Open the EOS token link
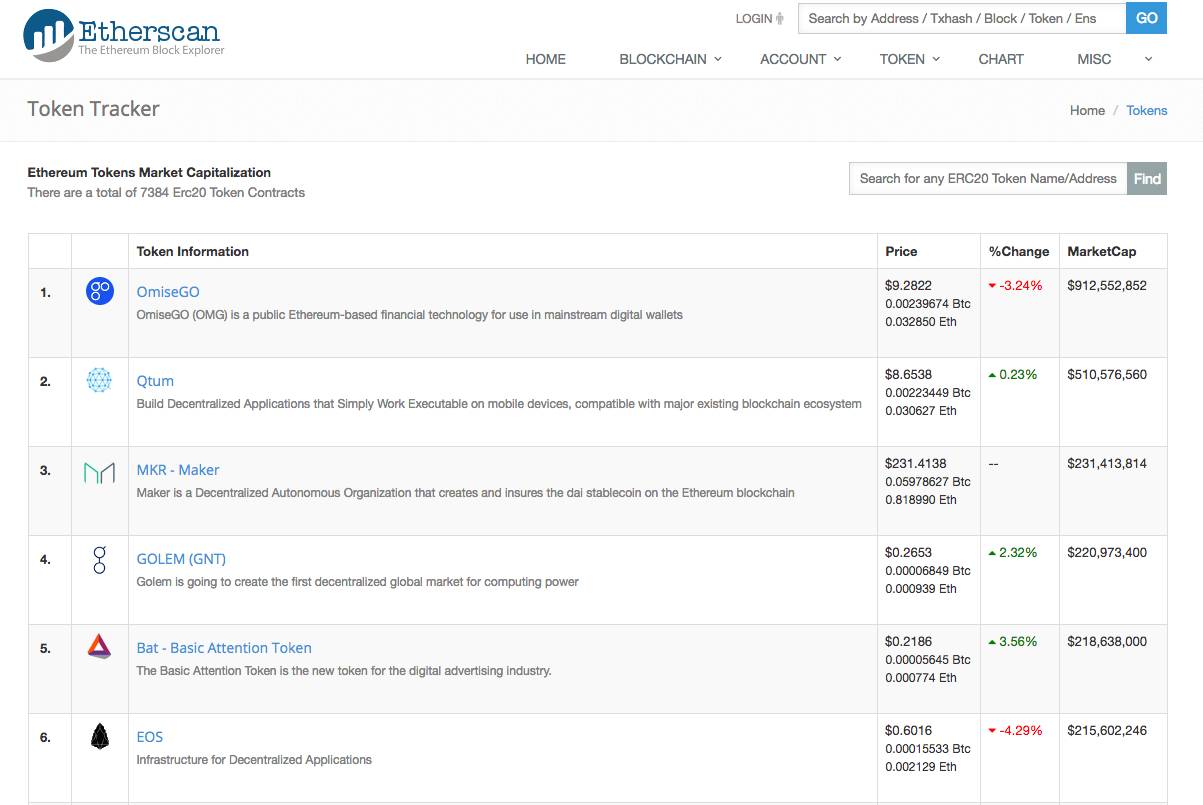Image resolution: width=1203 pixels, height=805 pixels. tap(150, 737)
